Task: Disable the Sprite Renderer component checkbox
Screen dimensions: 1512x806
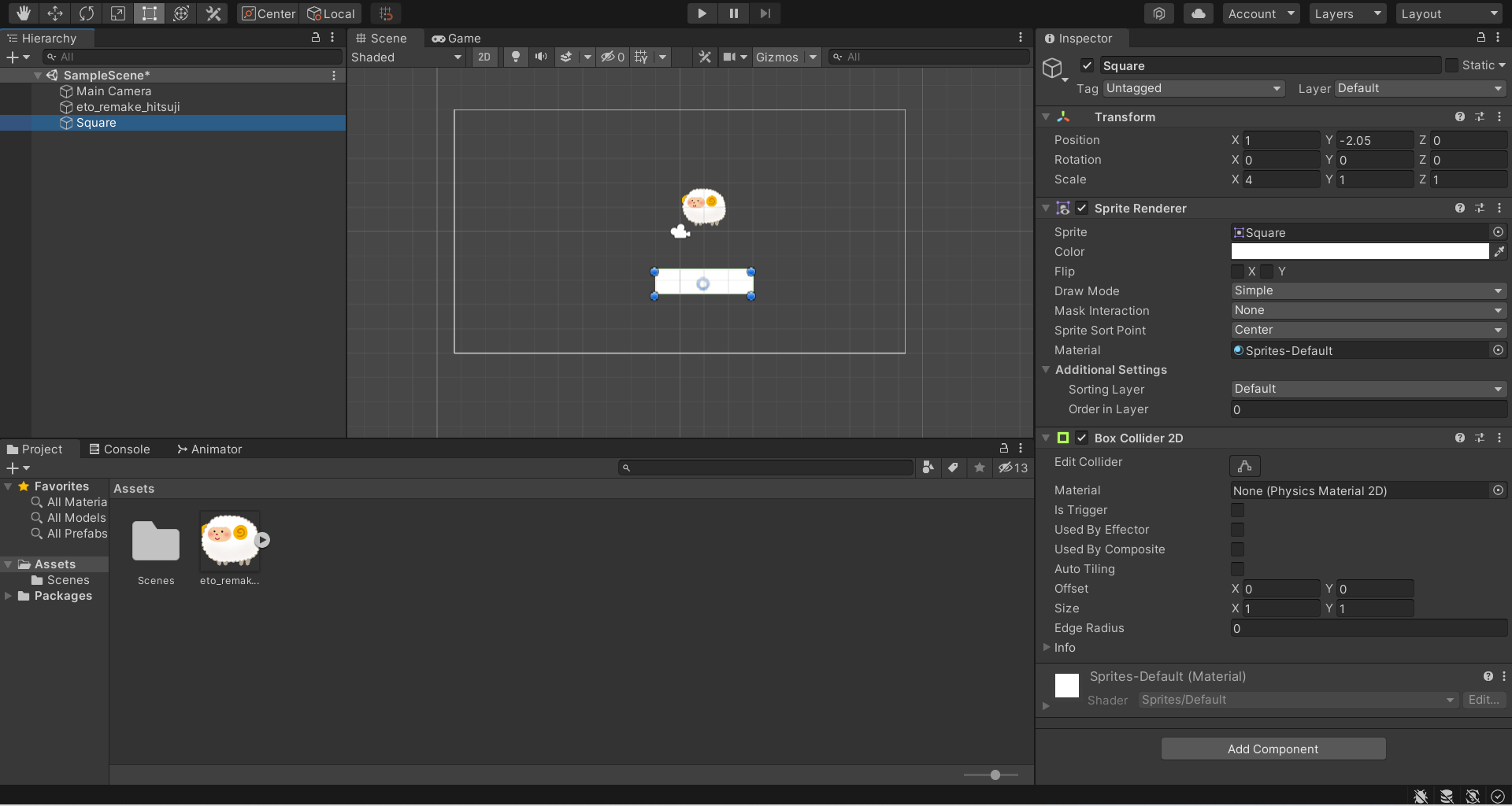Action: point(1082,208)
